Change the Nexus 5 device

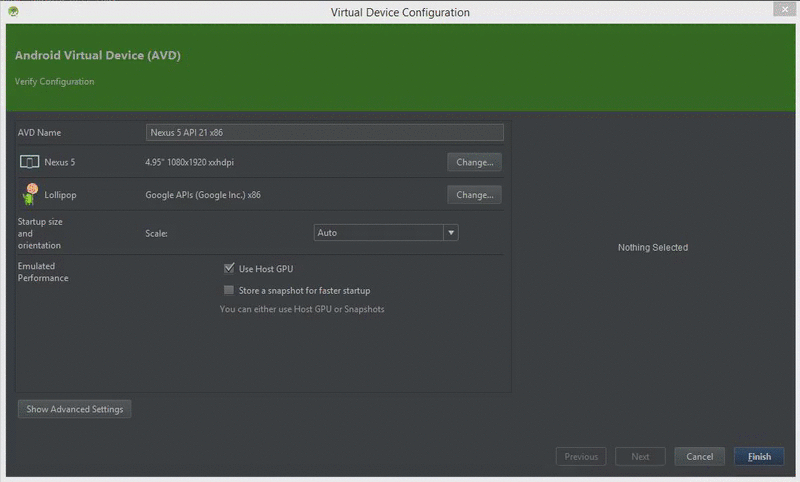474,162
